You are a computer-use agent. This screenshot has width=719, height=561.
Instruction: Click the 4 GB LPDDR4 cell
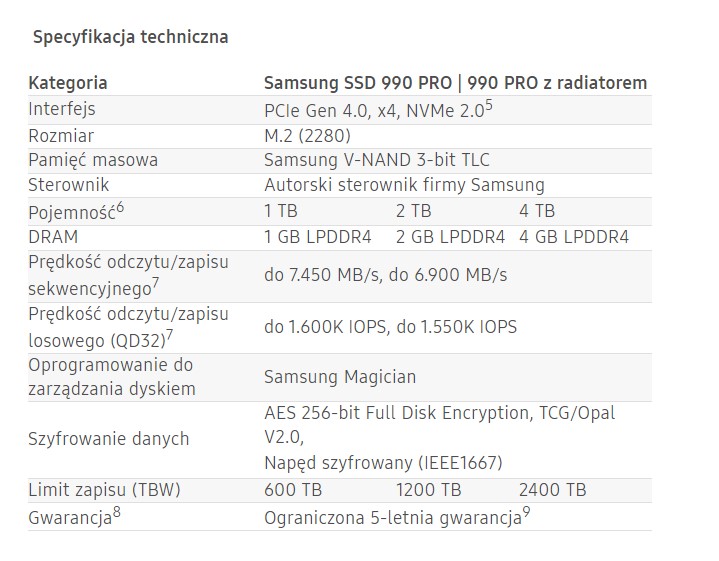pyautogui.click(x=573, y=237)
